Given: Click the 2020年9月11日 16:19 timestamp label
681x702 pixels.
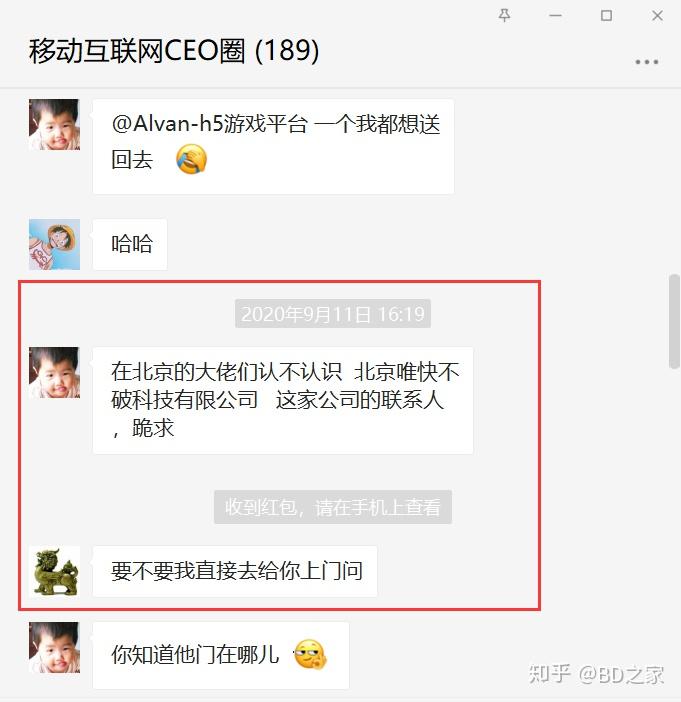Looking at the screenshot, I should coord(333,313).
